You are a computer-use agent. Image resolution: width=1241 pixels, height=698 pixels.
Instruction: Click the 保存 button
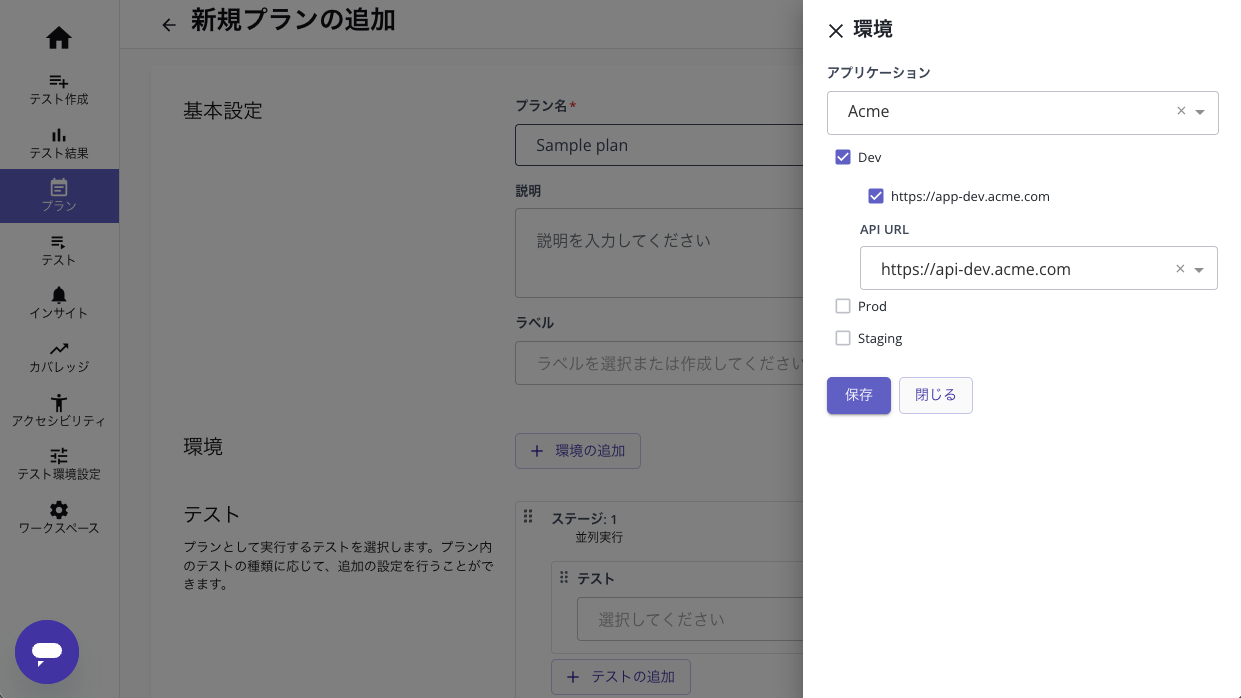point(858,395)
